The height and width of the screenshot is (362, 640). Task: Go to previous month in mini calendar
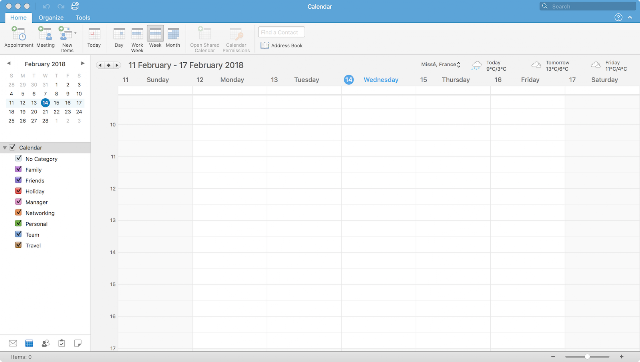pyautogui.click(x=9, y=64)
